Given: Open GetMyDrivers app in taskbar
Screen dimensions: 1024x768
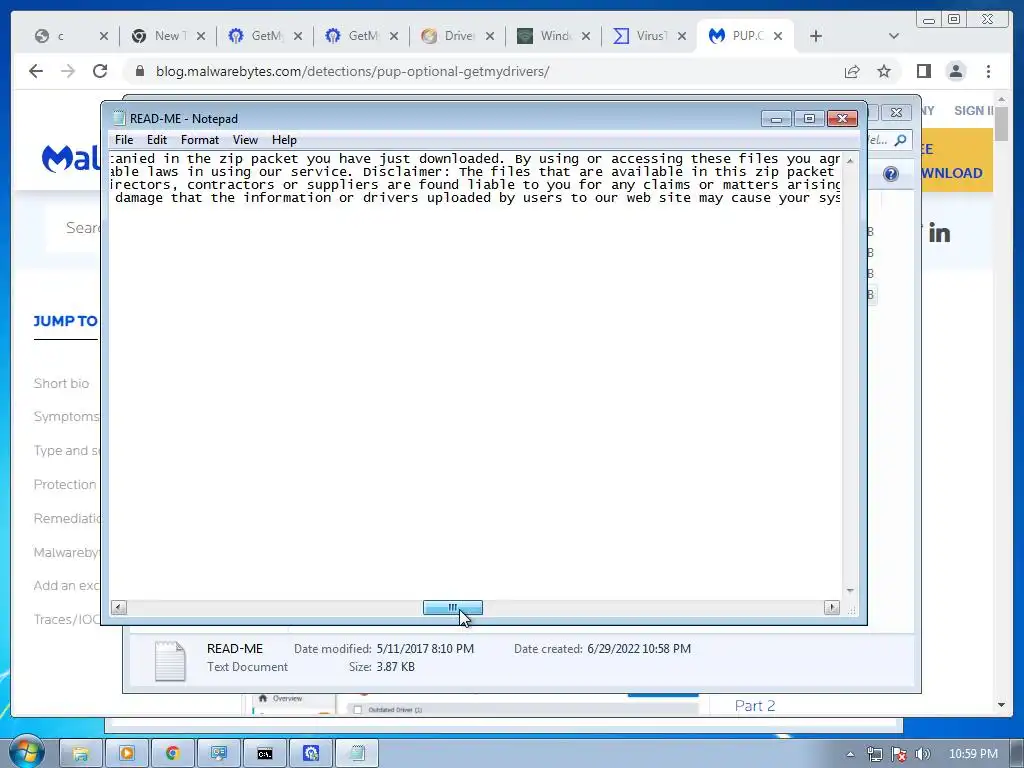Looking at the screenshot, I should tap(311, 754).
